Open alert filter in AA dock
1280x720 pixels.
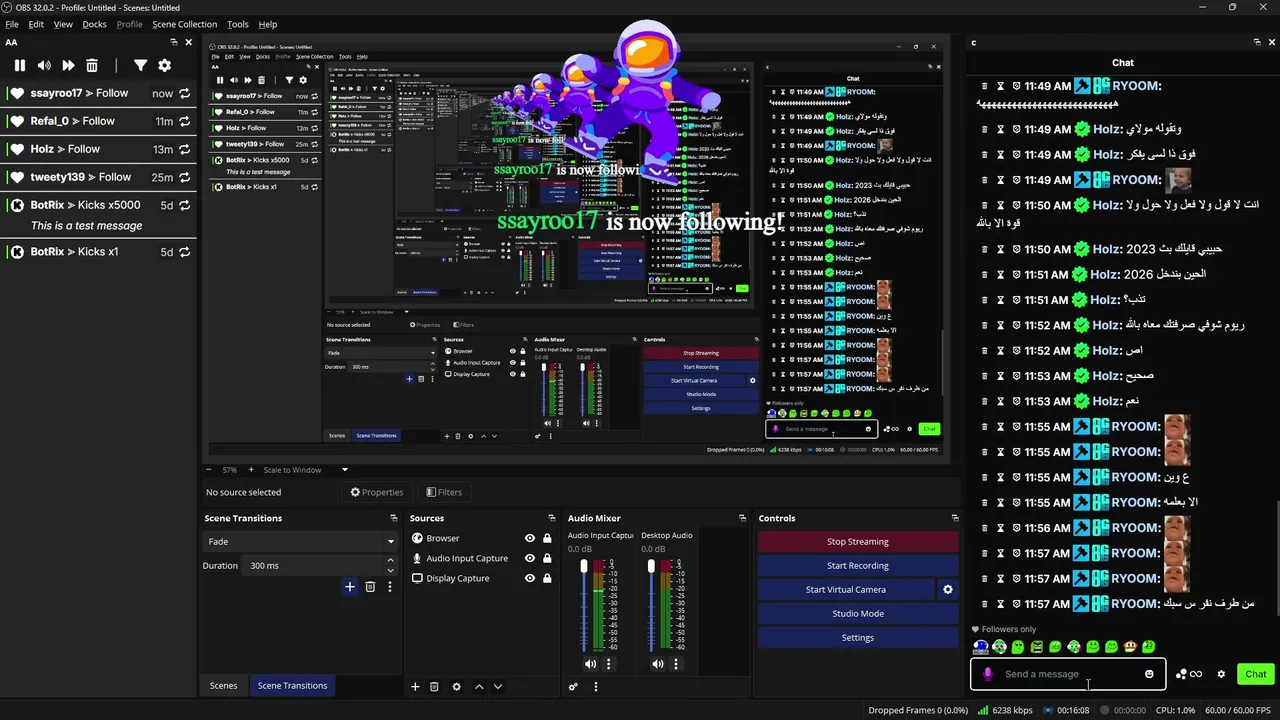point(140,66)
